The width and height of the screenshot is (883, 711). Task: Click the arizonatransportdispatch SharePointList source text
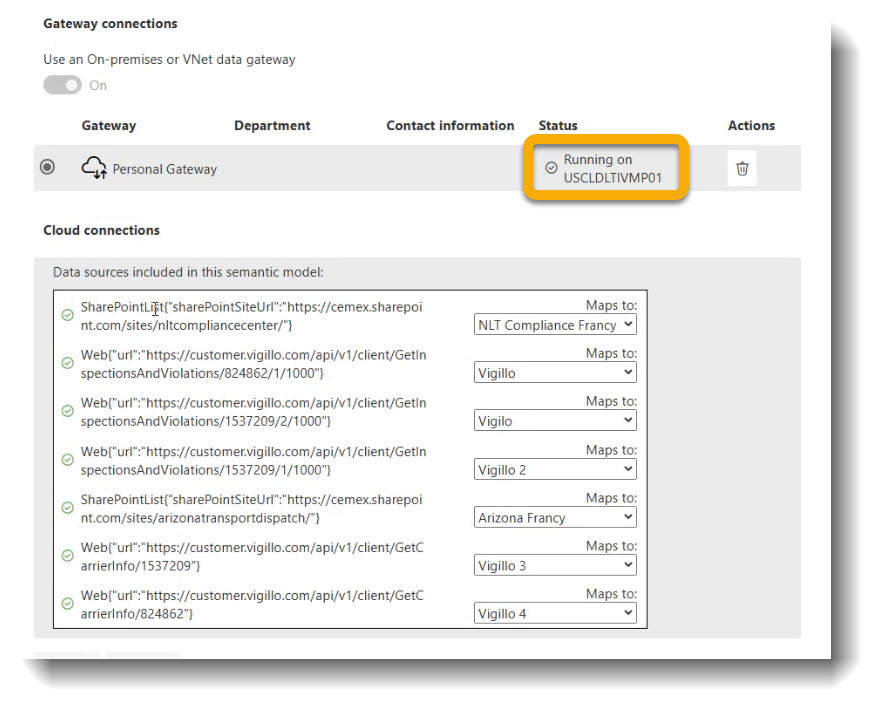click(251, 508)
